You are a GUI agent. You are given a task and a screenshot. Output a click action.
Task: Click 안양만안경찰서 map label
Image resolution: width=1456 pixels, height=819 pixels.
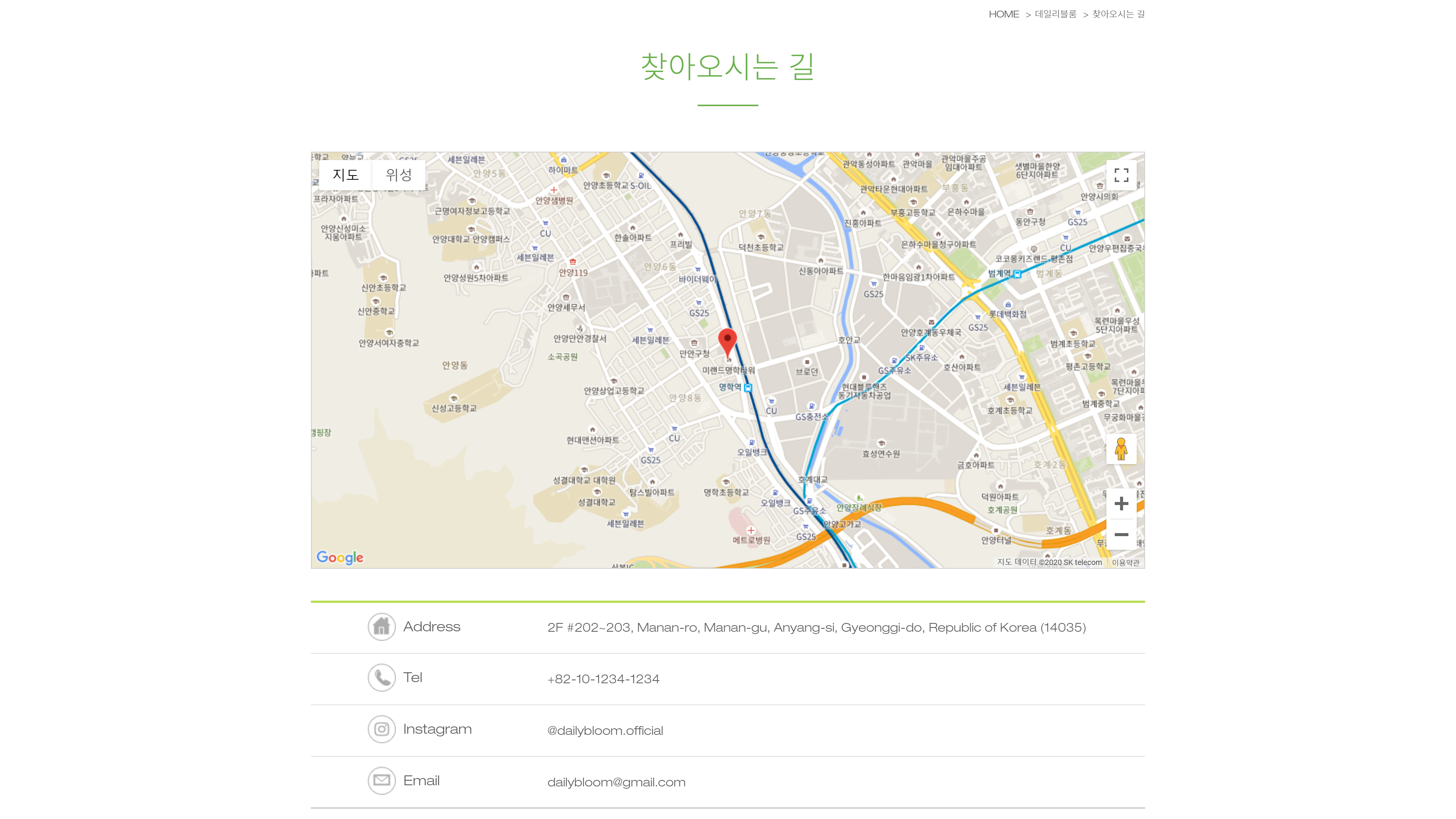point(580,339)
